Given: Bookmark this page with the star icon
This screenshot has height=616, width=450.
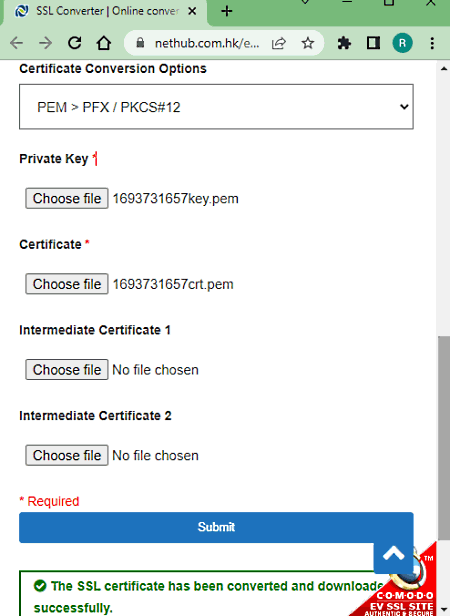Looking at the screenshot, I should coord(308,43).
